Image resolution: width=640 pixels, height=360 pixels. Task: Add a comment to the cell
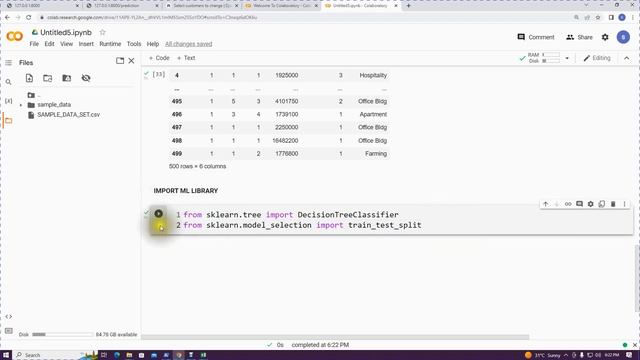pyautogui.click(x=579, y=204)
